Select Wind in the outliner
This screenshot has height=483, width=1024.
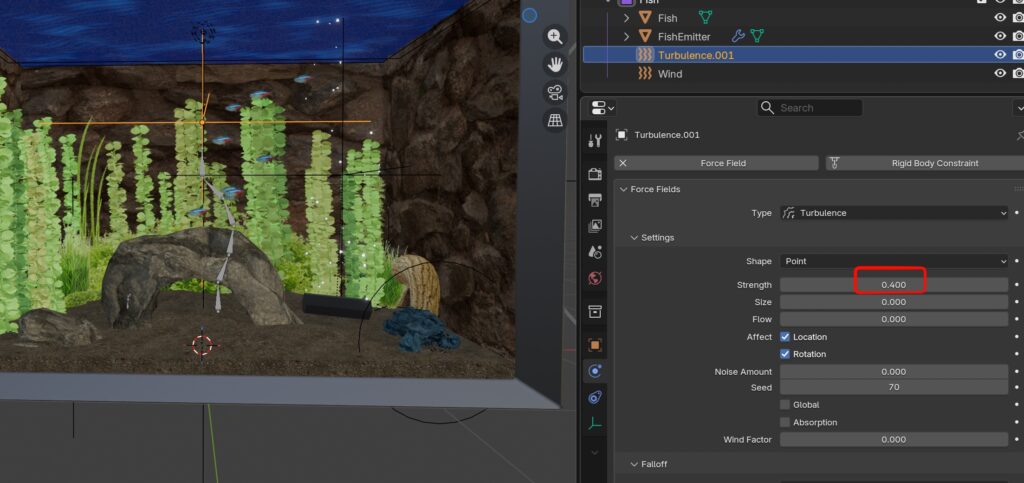click(669, 74)
